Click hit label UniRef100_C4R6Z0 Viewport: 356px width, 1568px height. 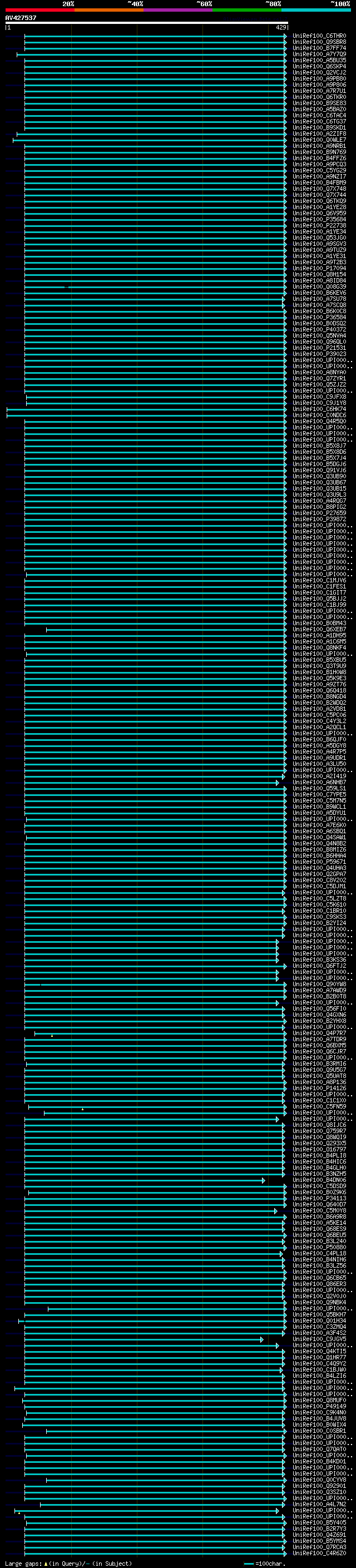pyautogui.click(x=319, y=1554)
